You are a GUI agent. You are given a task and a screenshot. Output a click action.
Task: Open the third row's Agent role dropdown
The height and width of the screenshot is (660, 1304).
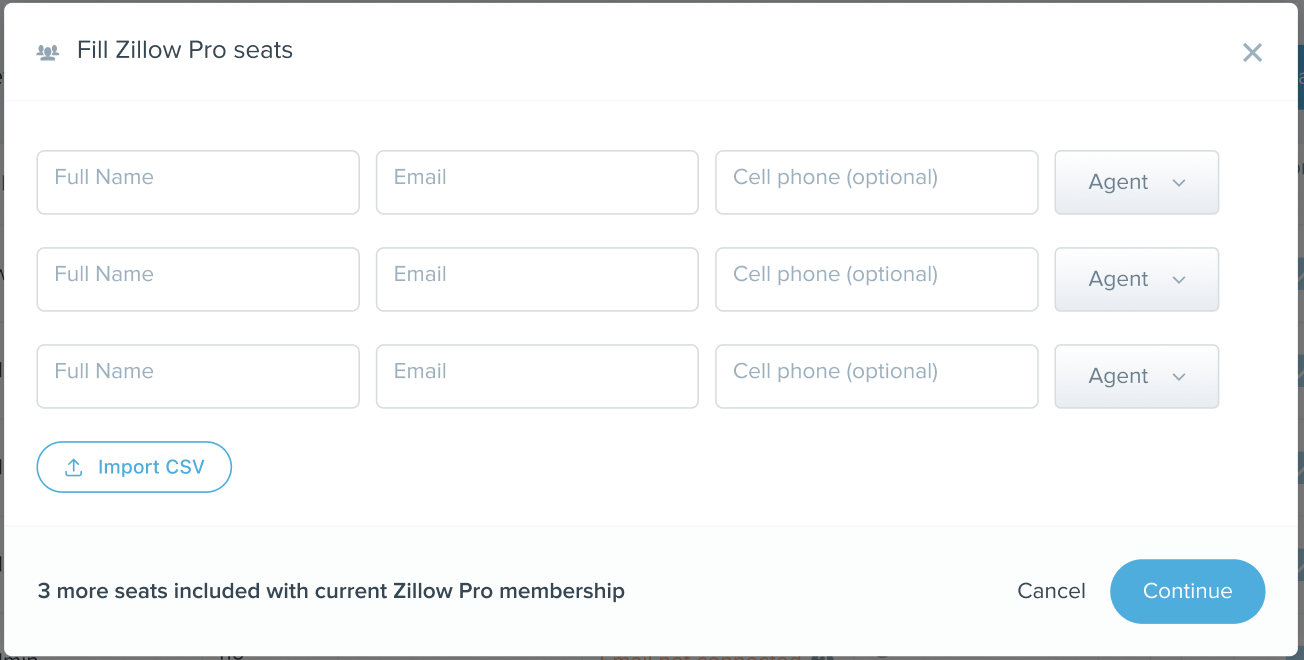coord(1136,376)
